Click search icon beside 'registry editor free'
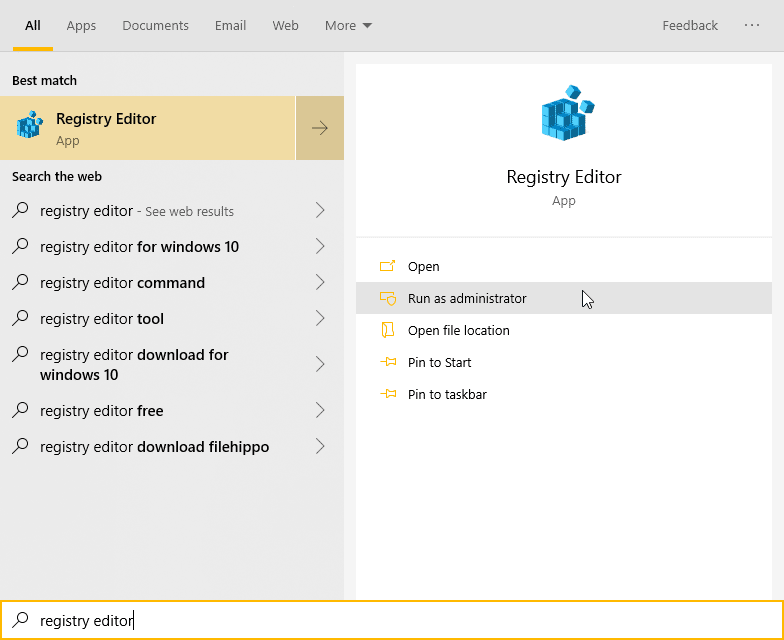784x640 pixels. point(20,410)
